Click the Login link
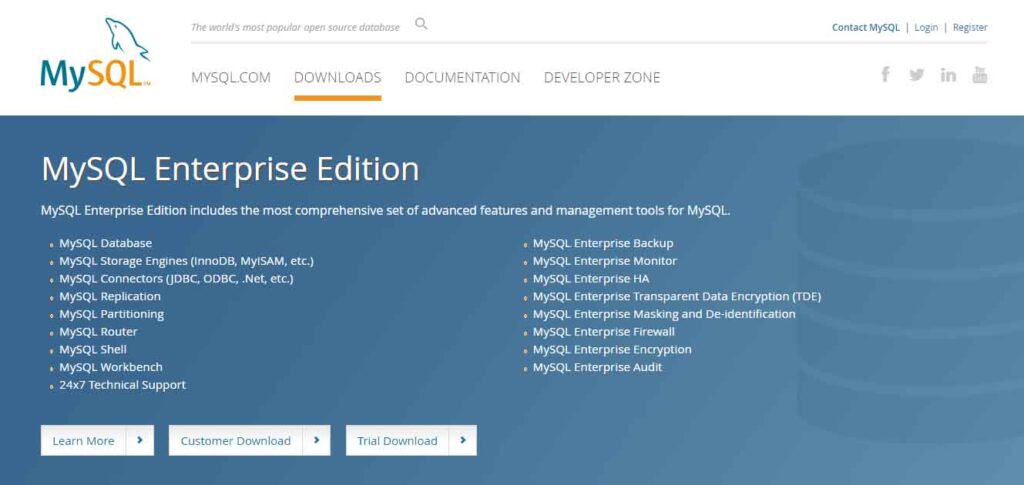The width and height of the screenshot is (1024, 485). tap(926, 27)
